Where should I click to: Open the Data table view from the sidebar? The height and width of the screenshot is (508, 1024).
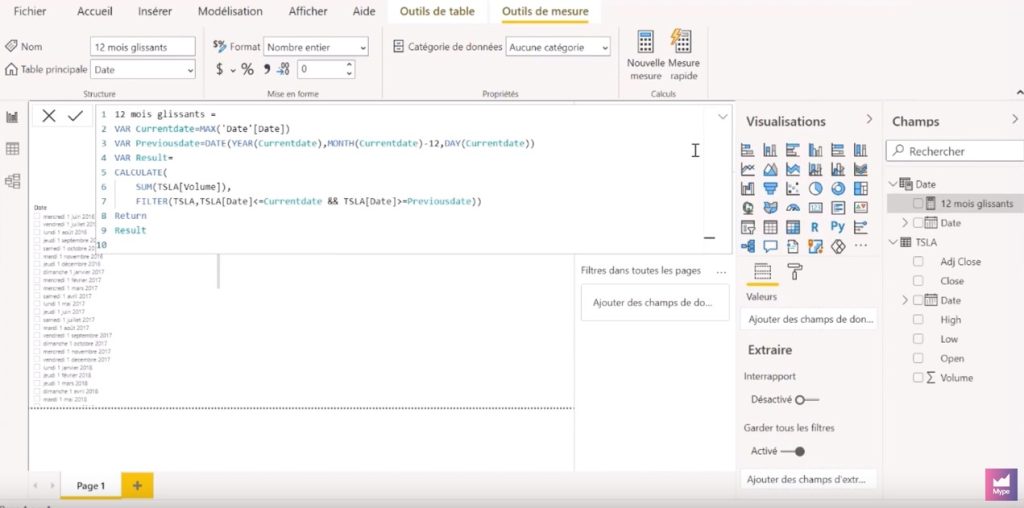[12, 149]
